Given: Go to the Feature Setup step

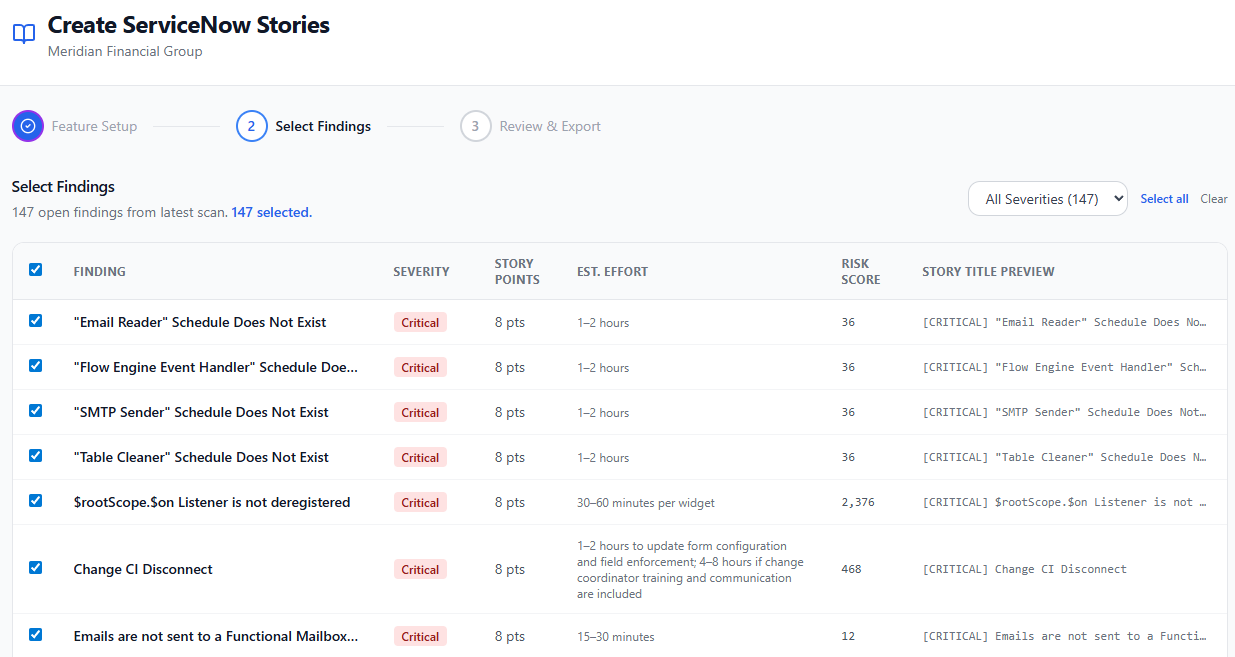Looking at the screenshot, I should click(94, 126).
